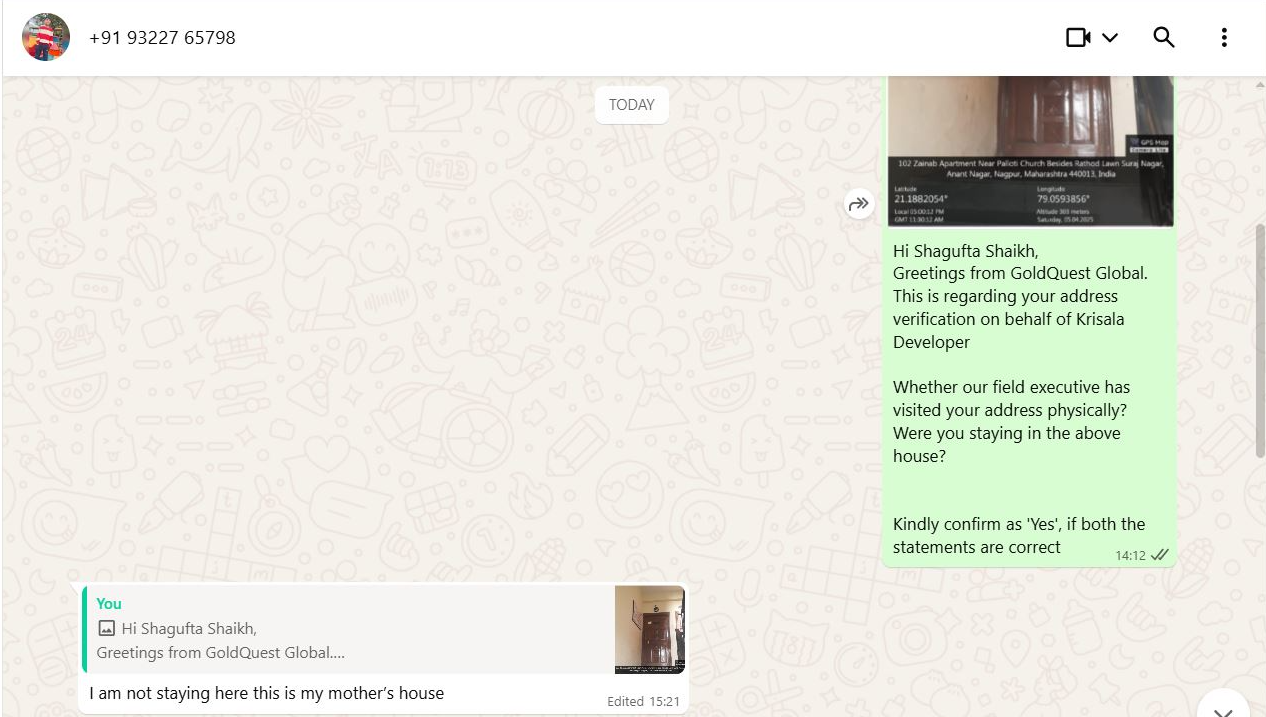1266x717 pixels.
Task: Click the door thumbnail in quoted reply
Action: (649, 630)
